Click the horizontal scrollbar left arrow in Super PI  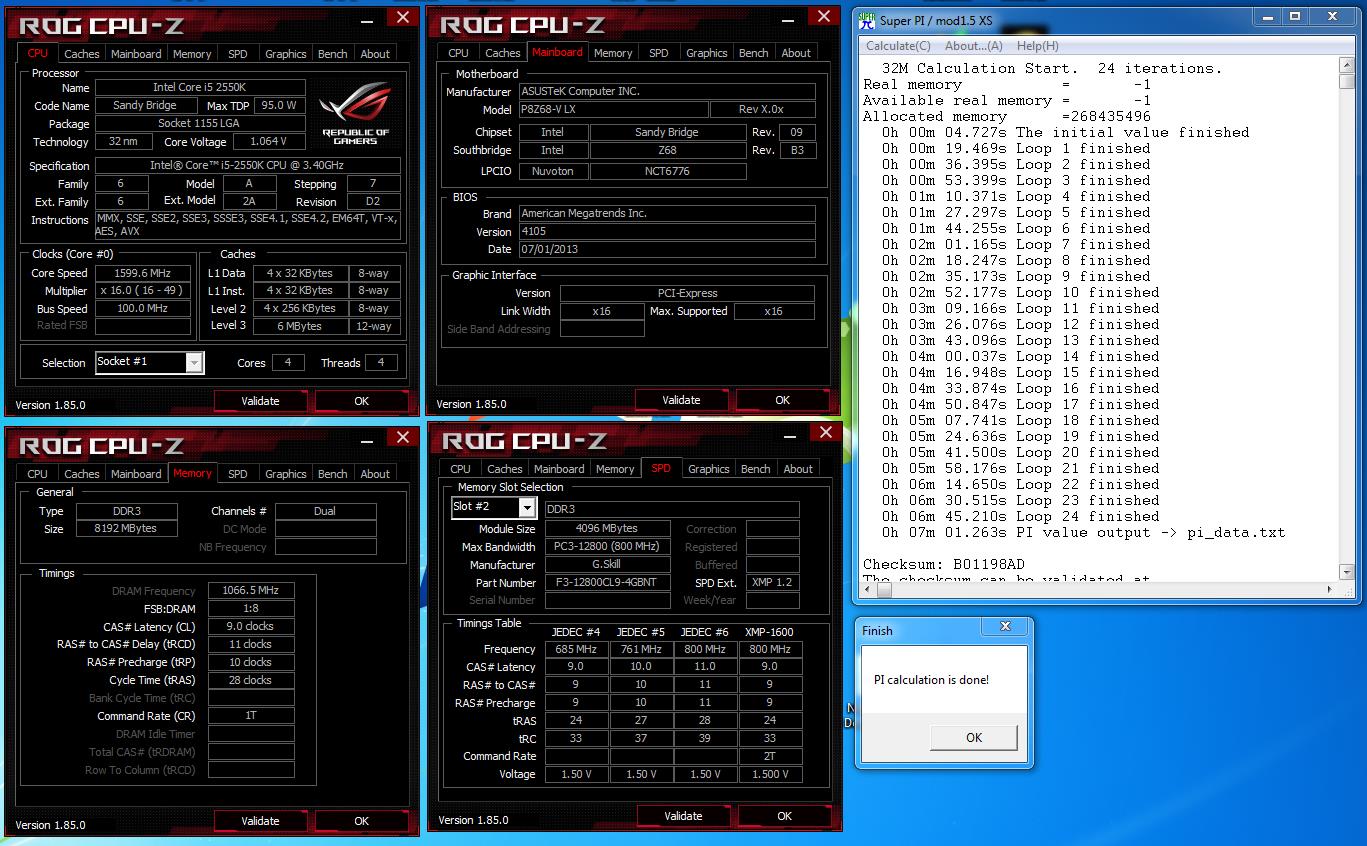click(x=866, y=590)
